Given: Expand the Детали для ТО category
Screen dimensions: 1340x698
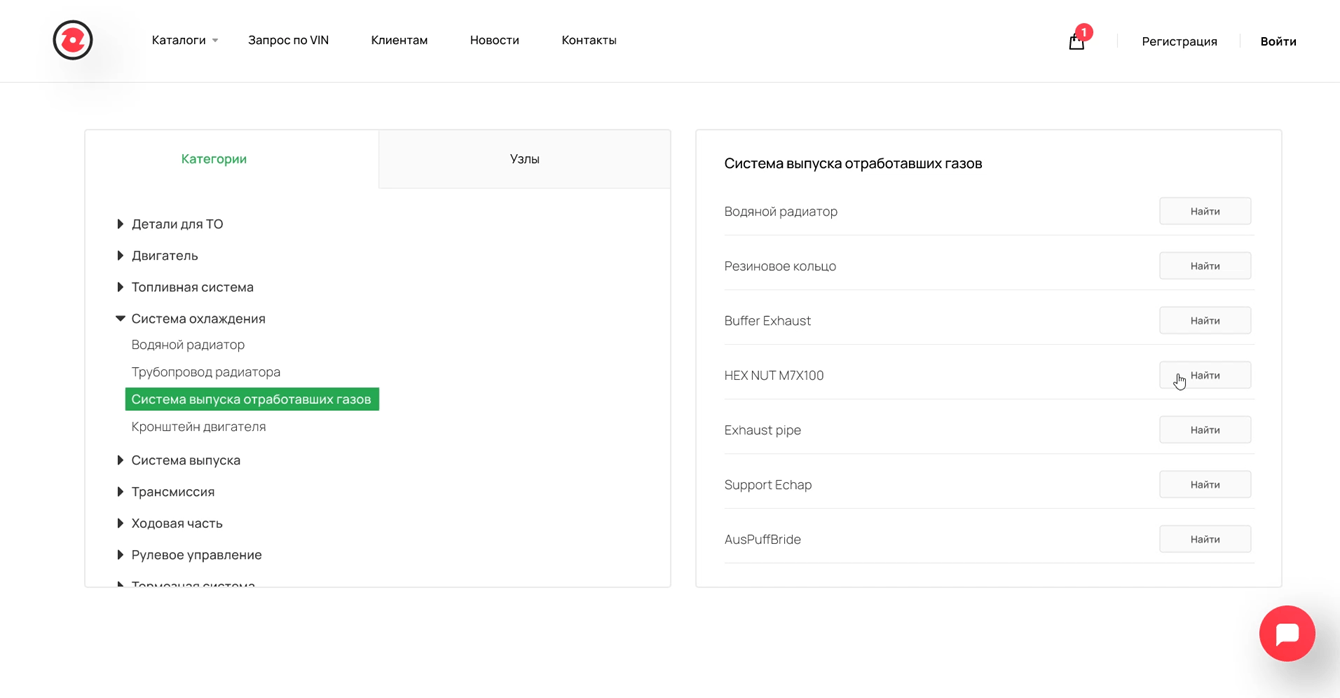Looking at the screenshot, I should tap(120, 224).
